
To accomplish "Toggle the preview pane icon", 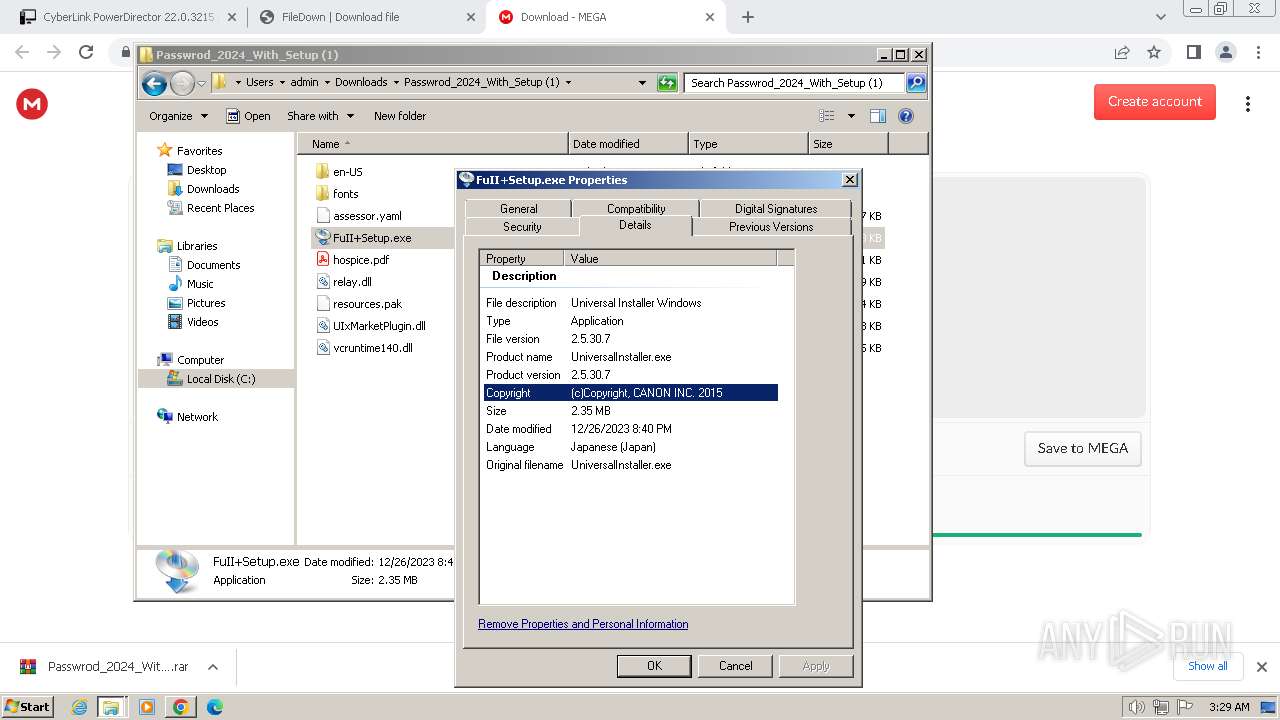I will click(878, 116).
